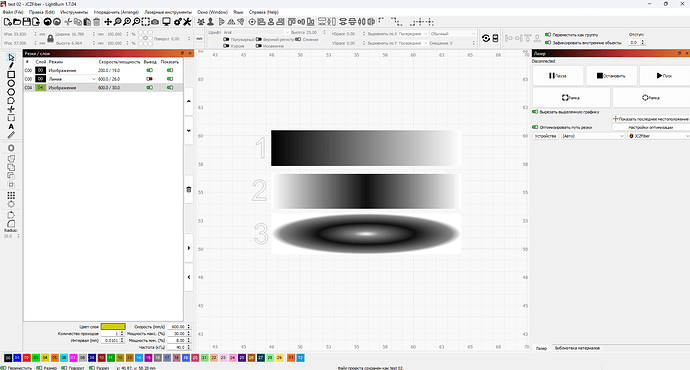Open 'Выровнять по X' Посередине dropdown
This screenshot has width=690, height=370.
point(413,34)
